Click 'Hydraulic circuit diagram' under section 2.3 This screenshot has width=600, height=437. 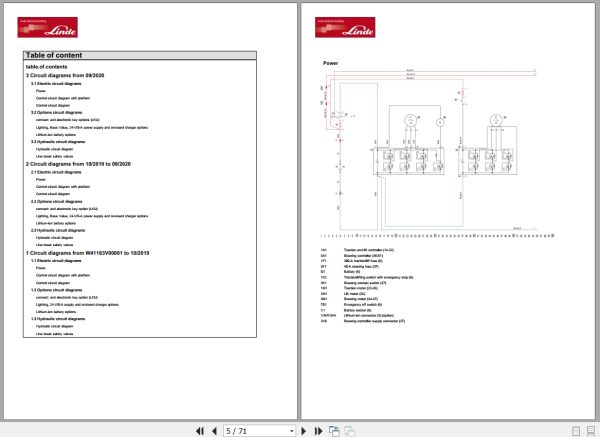(54, 238)
